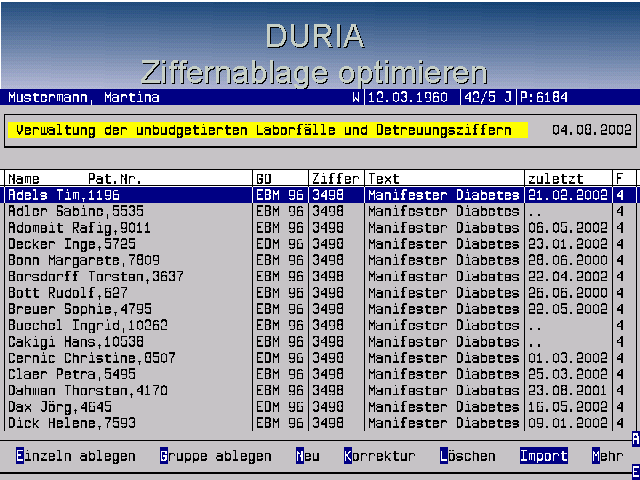Select patient row Adomeit Rafig,9011
This screenshot has width=640, height=480.
[320, 227]
